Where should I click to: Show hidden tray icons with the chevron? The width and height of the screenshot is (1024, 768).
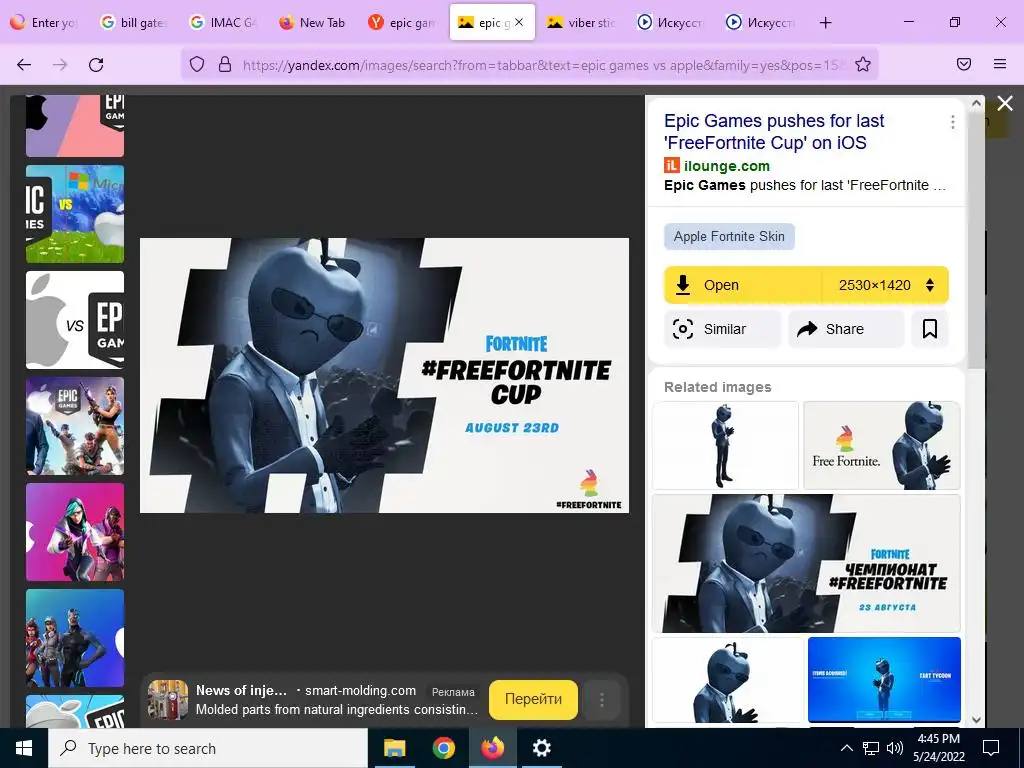[846, 748]
